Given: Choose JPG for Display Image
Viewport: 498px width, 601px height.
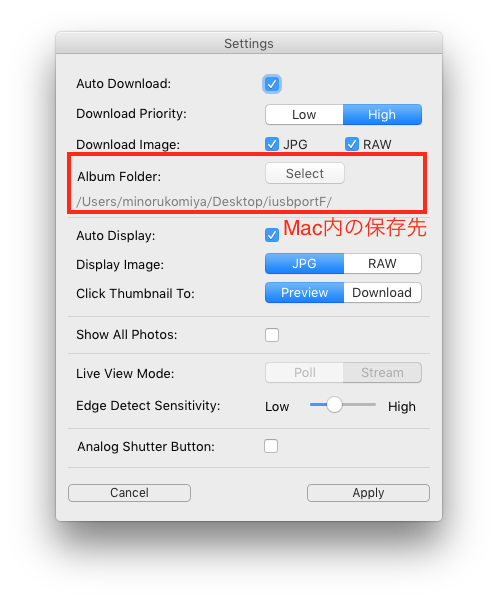Looking at the screenshot, I should 304,264.
